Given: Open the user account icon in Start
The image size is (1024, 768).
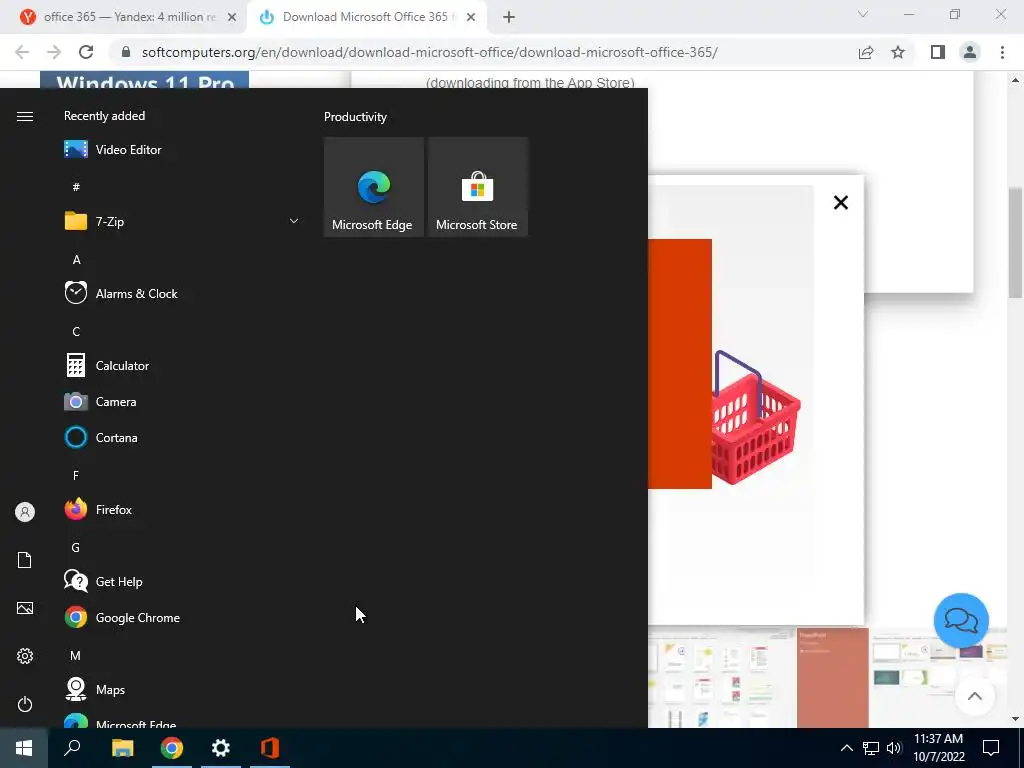Looking at the screenshot, I should (x=25, y=512).
